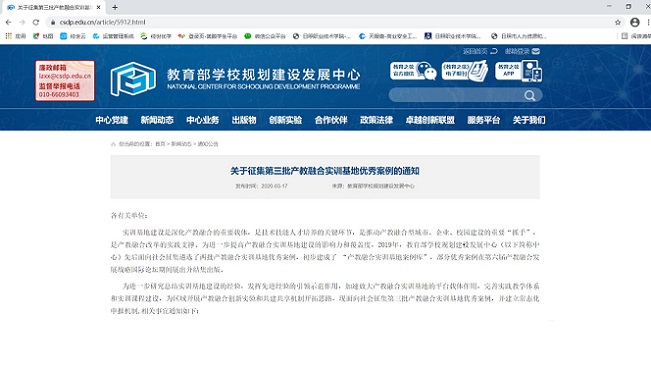Click the site logo emblem
The width and height of the screenshot is (651, 369).
coord(133,79)
